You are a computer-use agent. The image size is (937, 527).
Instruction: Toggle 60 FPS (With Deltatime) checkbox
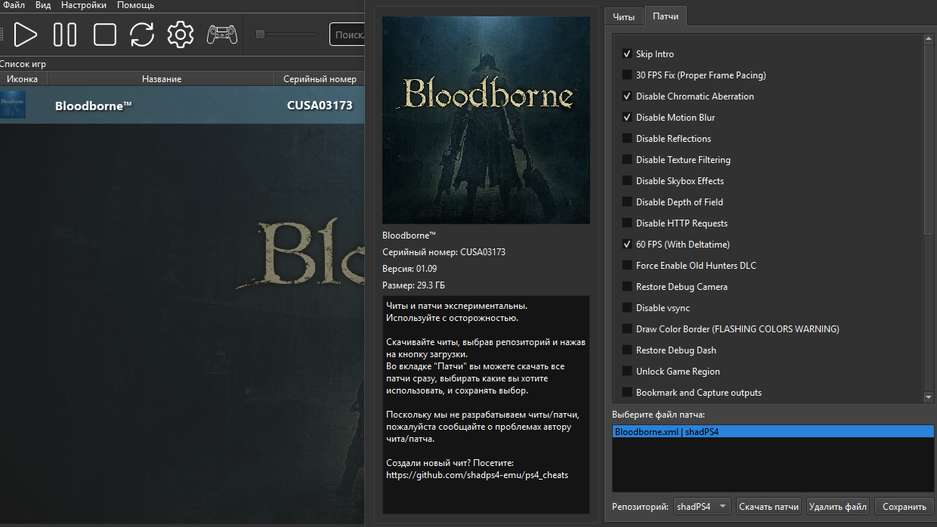point(627,244)
